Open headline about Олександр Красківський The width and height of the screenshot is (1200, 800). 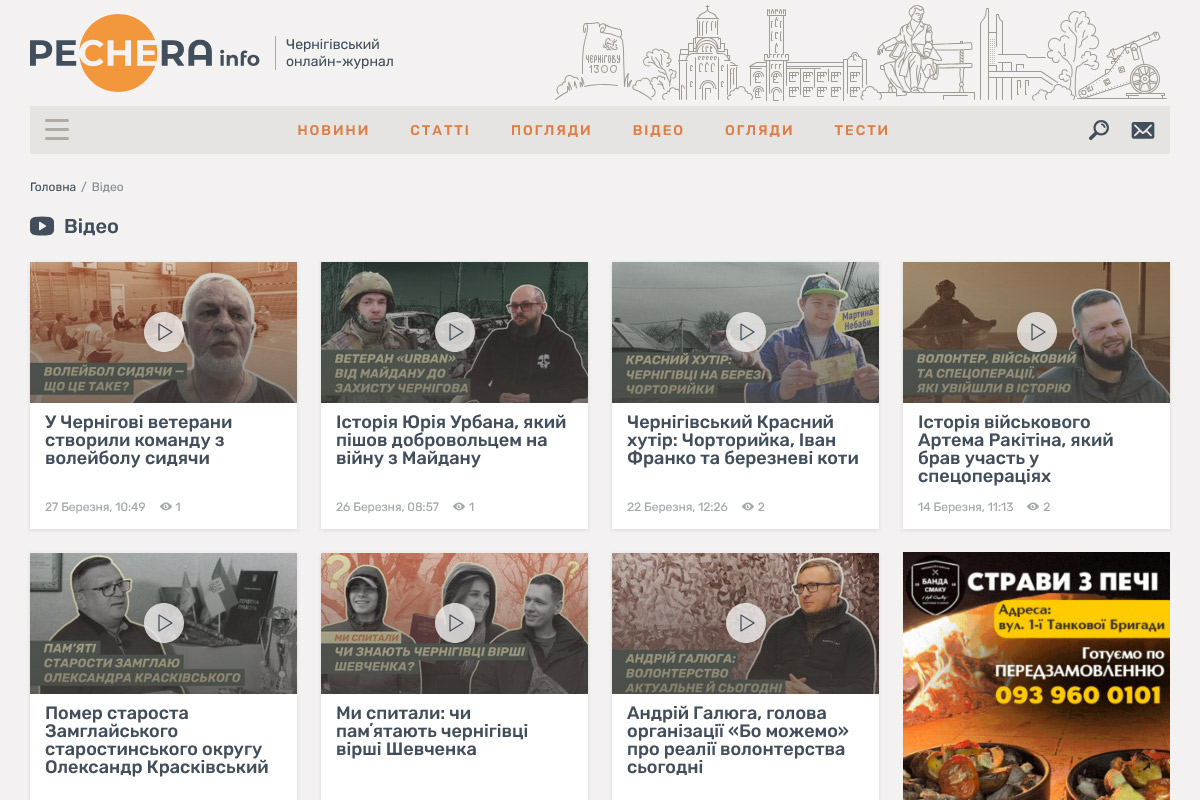coord(157,740)
